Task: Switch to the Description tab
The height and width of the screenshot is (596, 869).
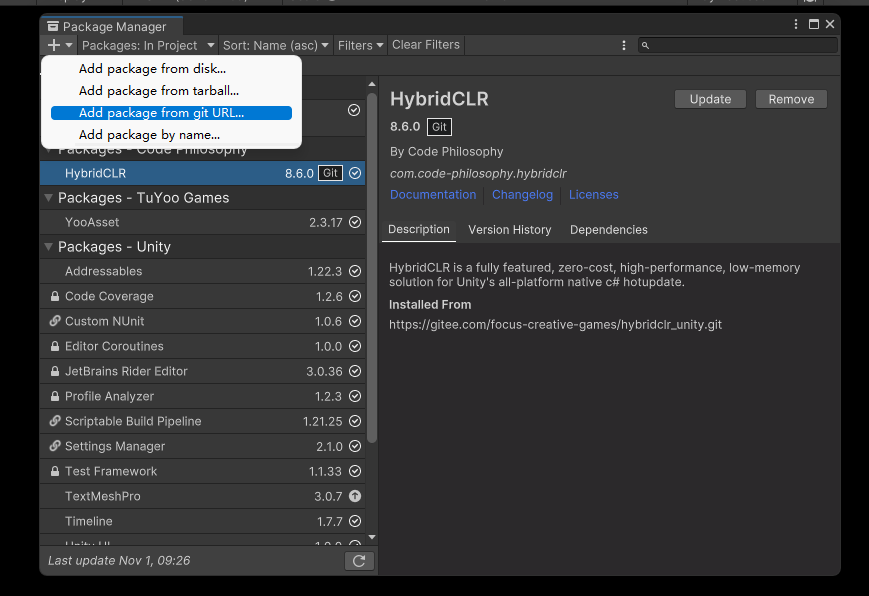Action: [x=419, y=230]
